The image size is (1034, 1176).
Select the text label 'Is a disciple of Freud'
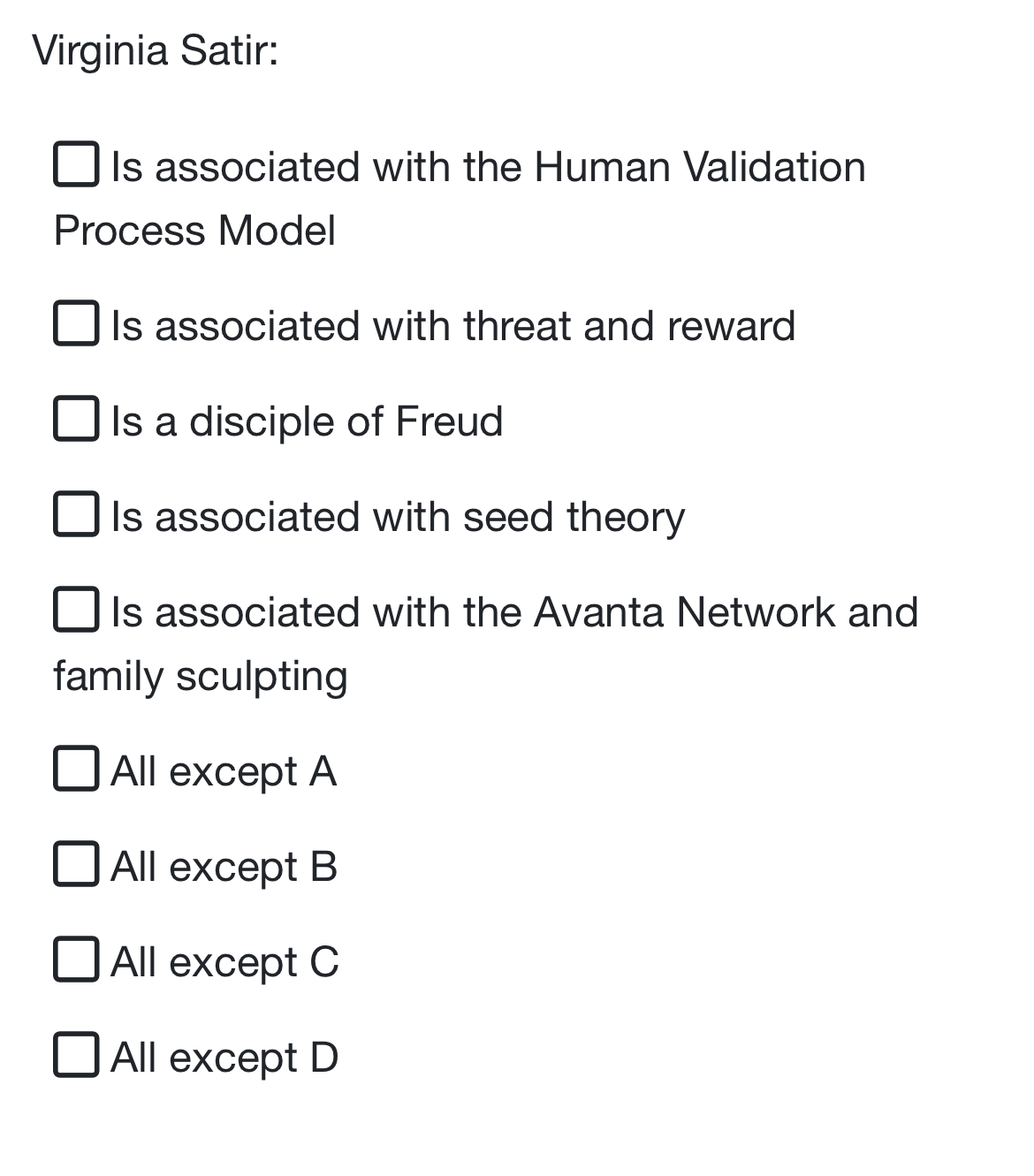click(308, 421)
